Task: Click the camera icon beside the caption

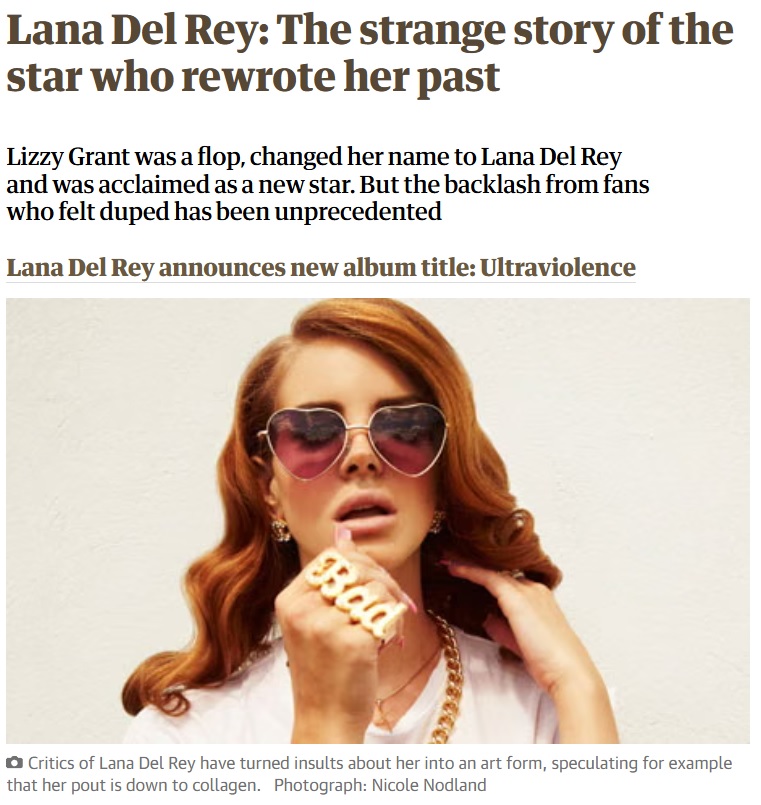Action: click(14, 763)
